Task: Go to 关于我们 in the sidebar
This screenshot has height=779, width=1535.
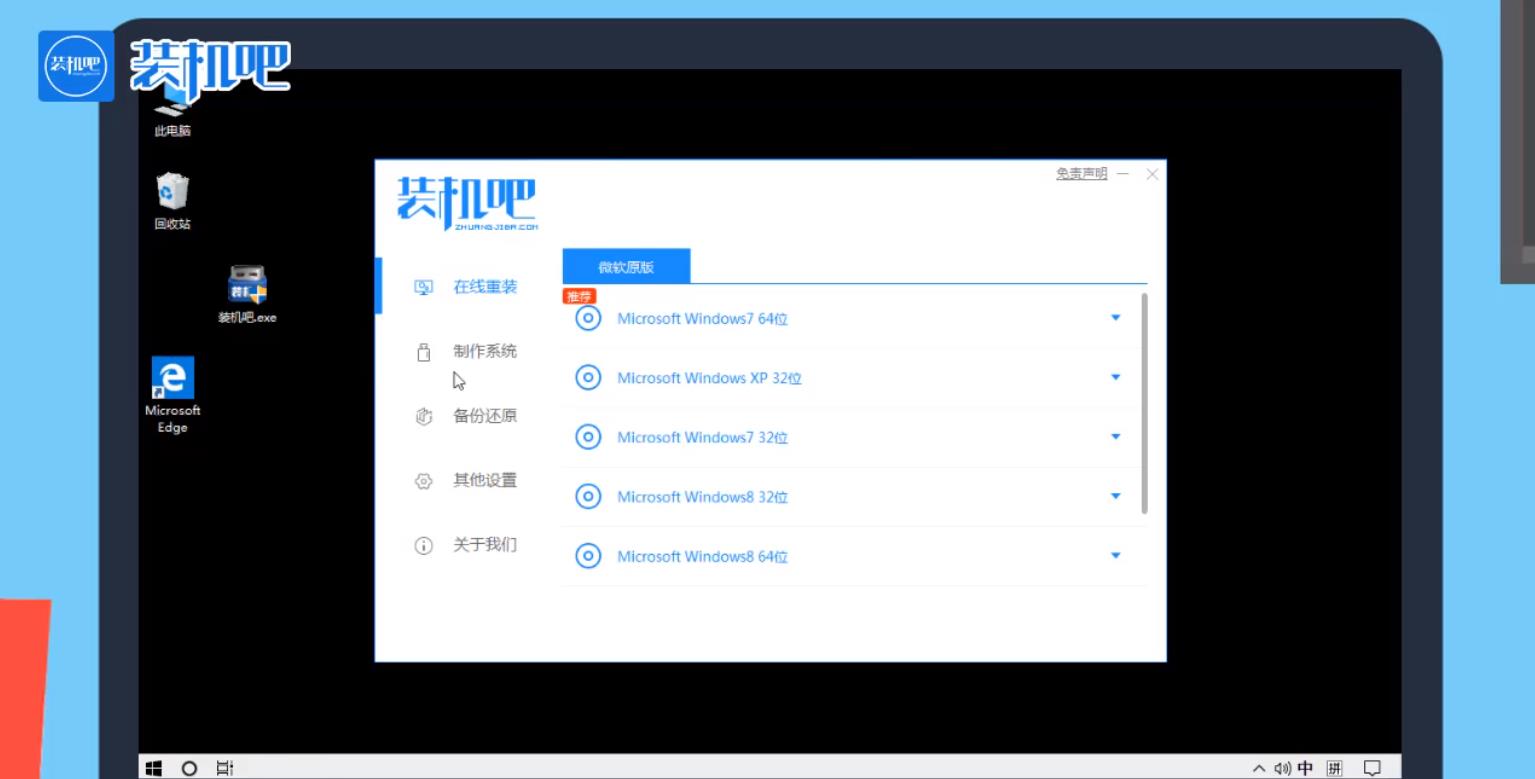Action: pos(485,545)
